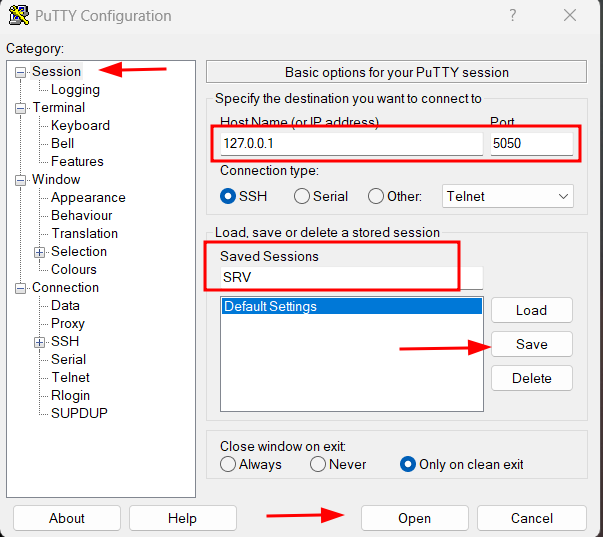
Task: Open Serial category in tree
Action: tap(68, 360)
